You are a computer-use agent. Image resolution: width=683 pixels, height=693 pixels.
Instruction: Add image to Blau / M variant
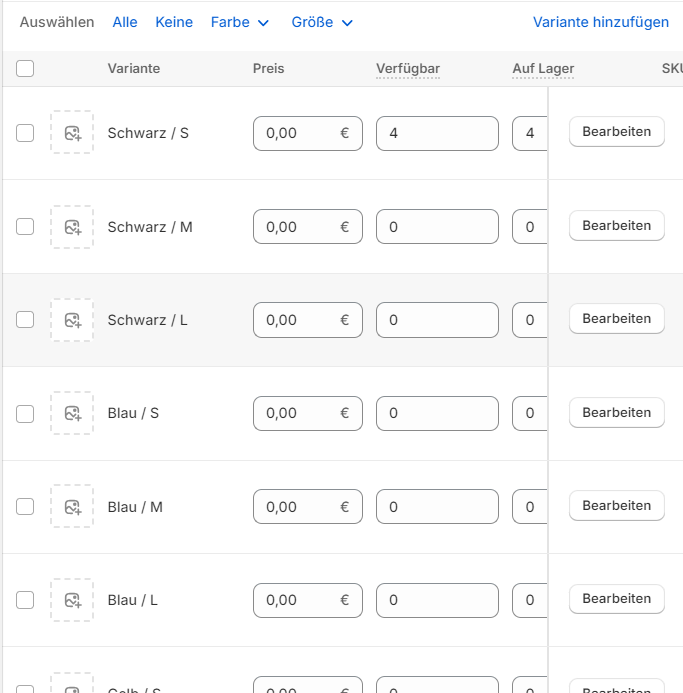click(x=72, y=507)
